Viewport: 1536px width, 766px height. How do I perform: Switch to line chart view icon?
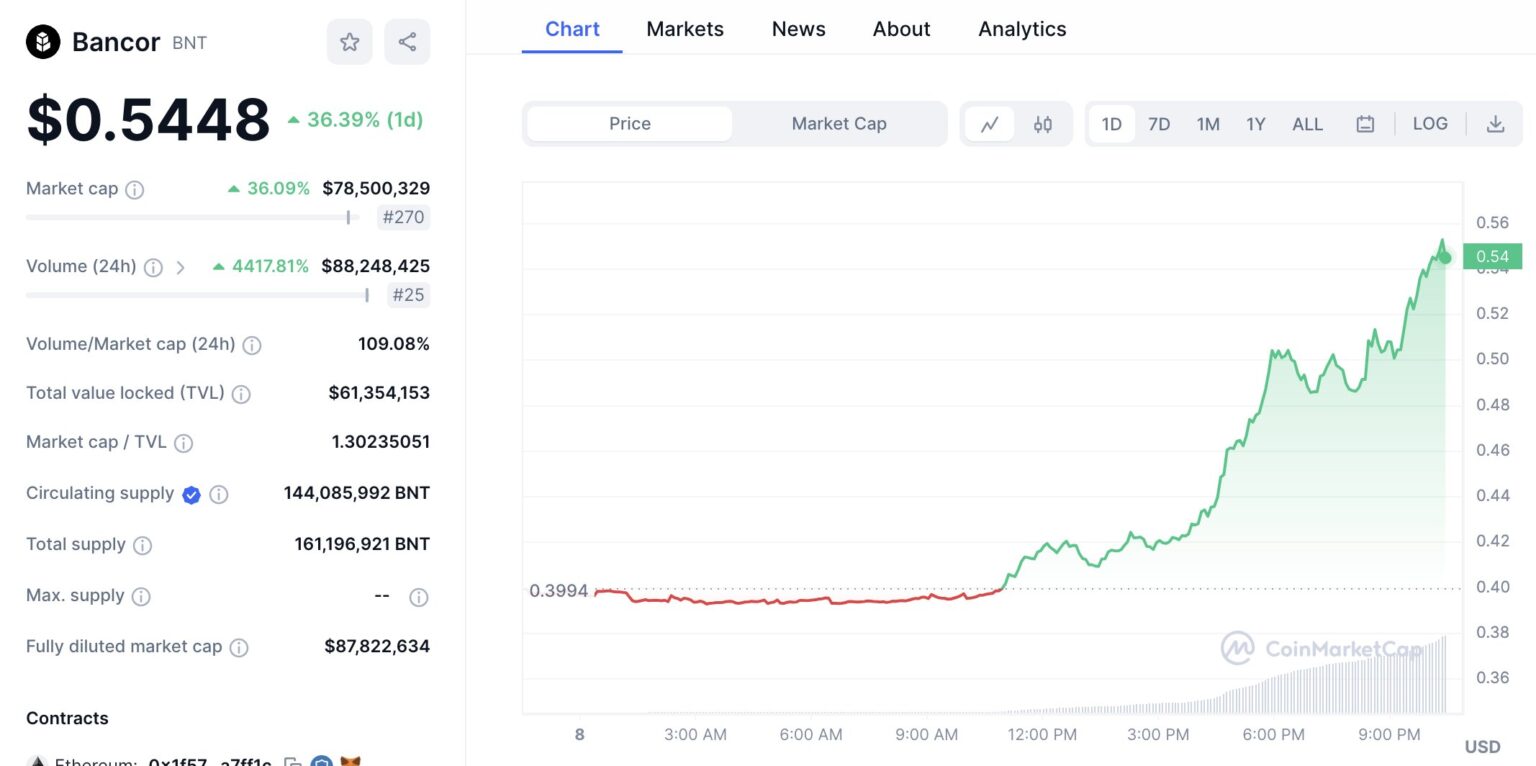[x=990, y=124]
